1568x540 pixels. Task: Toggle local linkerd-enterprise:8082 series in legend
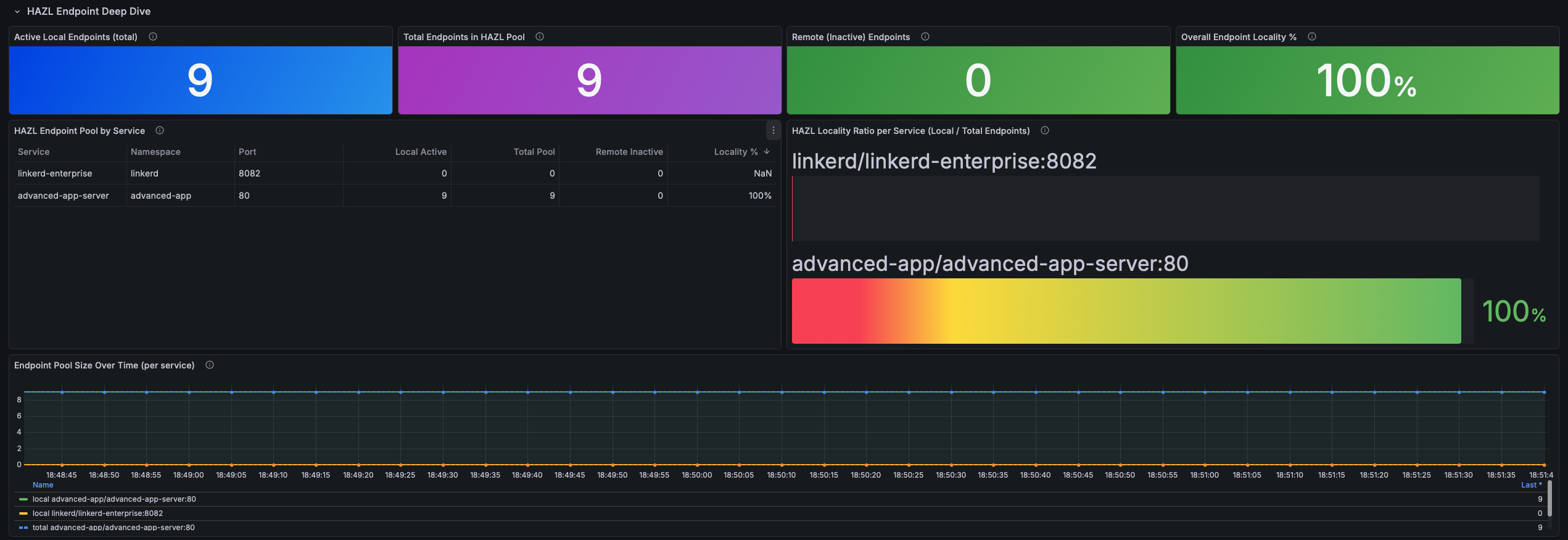[97, 513]
